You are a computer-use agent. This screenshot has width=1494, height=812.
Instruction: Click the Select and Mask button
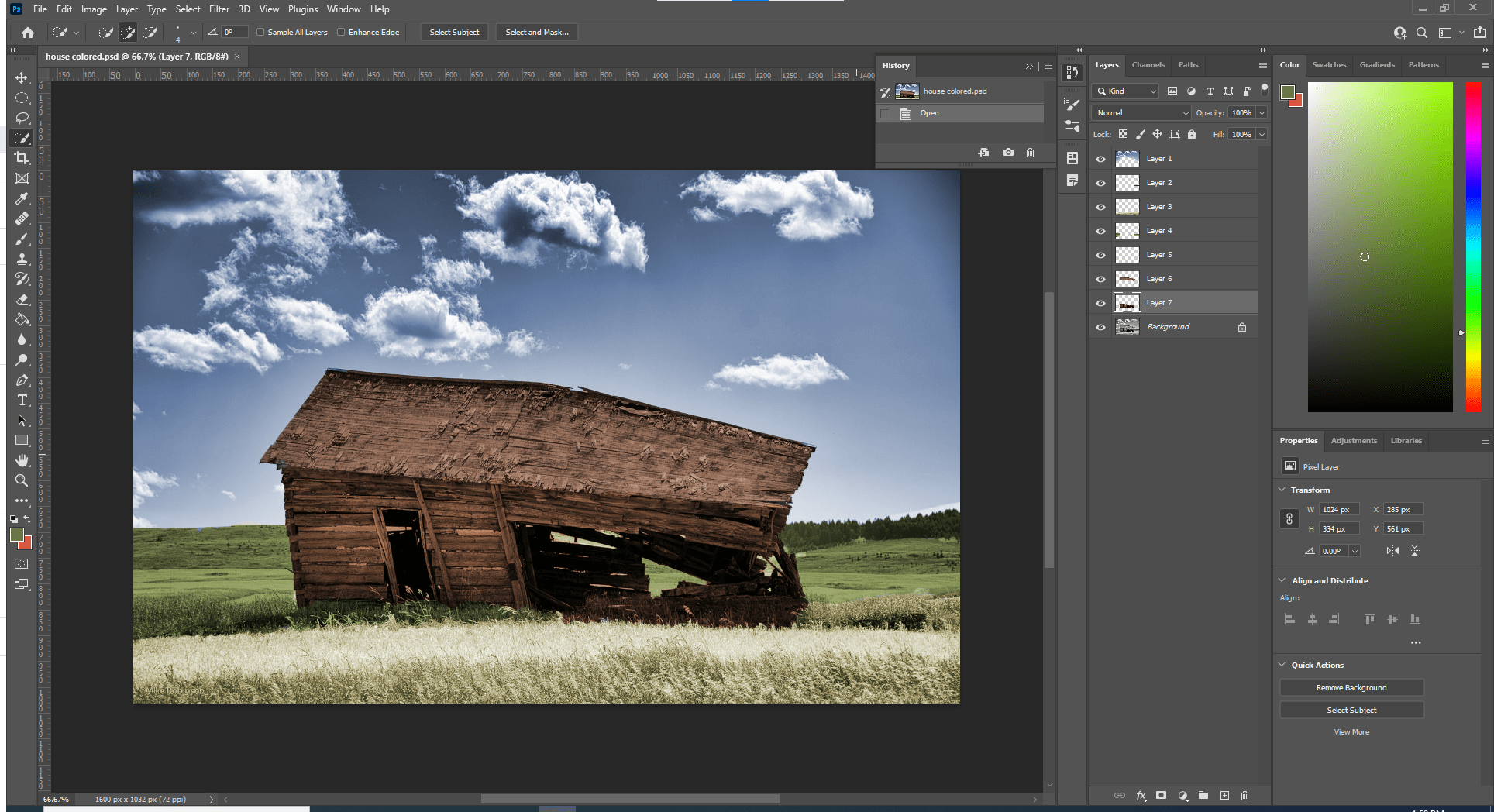(536, 32)
